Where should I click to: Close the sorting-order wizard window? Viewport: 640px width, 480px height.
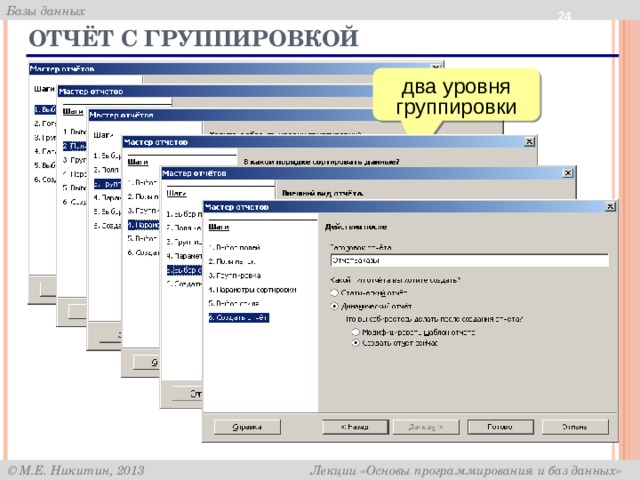[x=529, y=142]
